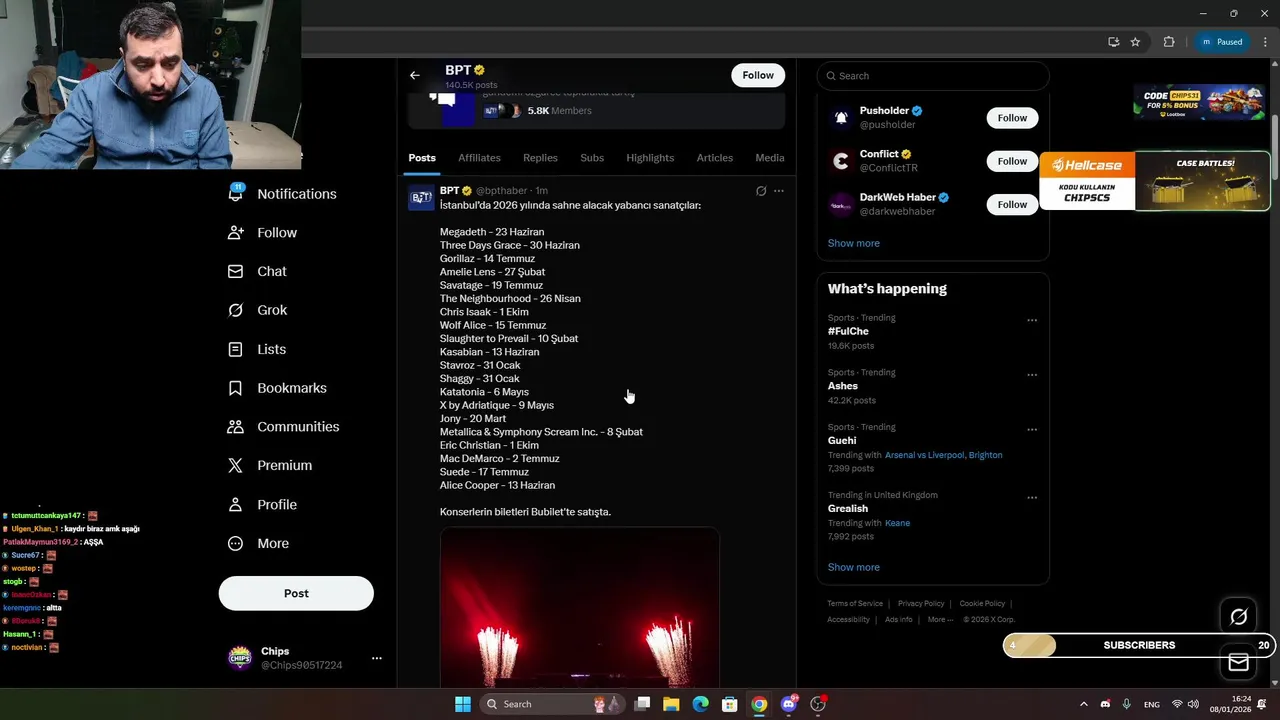This screenshot has height=720, width=1280.
Task: Open the Windows Start menu
Action: pyautogui.click(x=462, y=704)
